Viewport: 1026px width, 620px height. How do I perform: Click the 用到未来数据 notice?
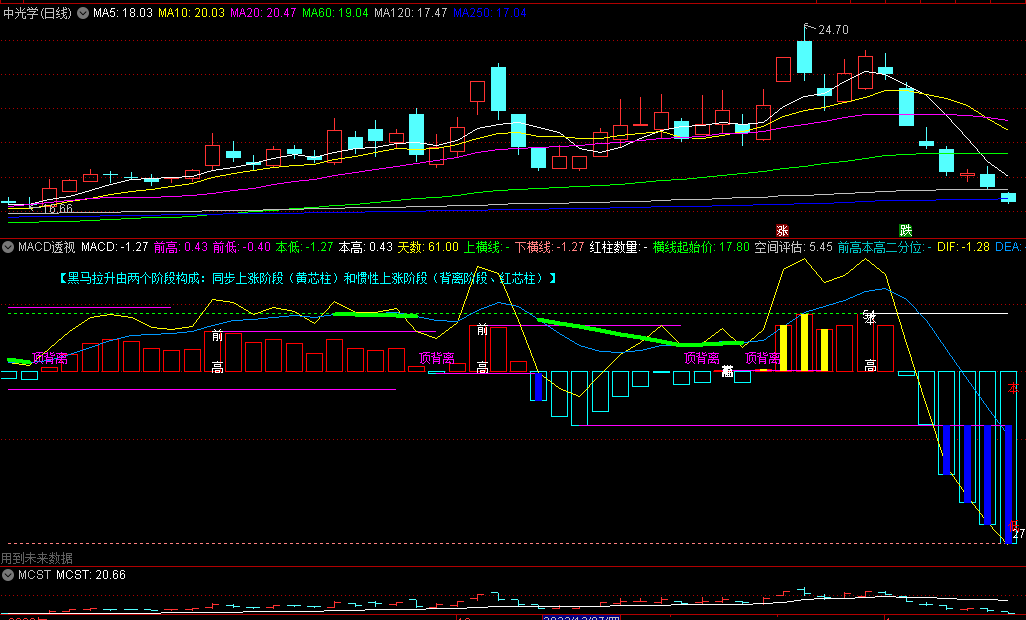tap(37, 558)
